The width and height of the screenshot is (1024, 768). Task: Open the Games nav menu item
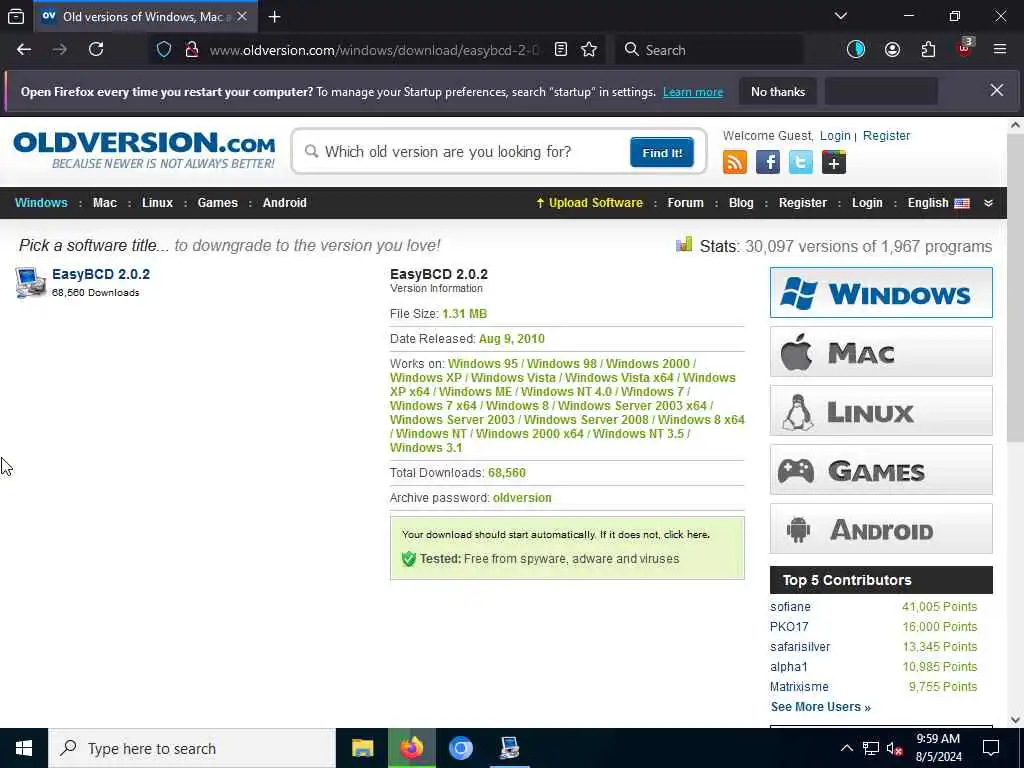coord(217,203)
